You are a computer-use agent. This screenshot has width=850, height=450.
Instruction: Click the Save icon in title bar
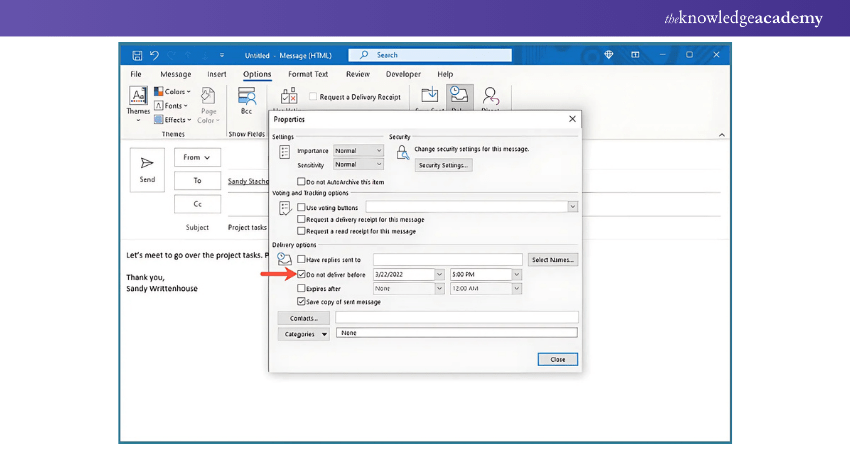(135, 55)
